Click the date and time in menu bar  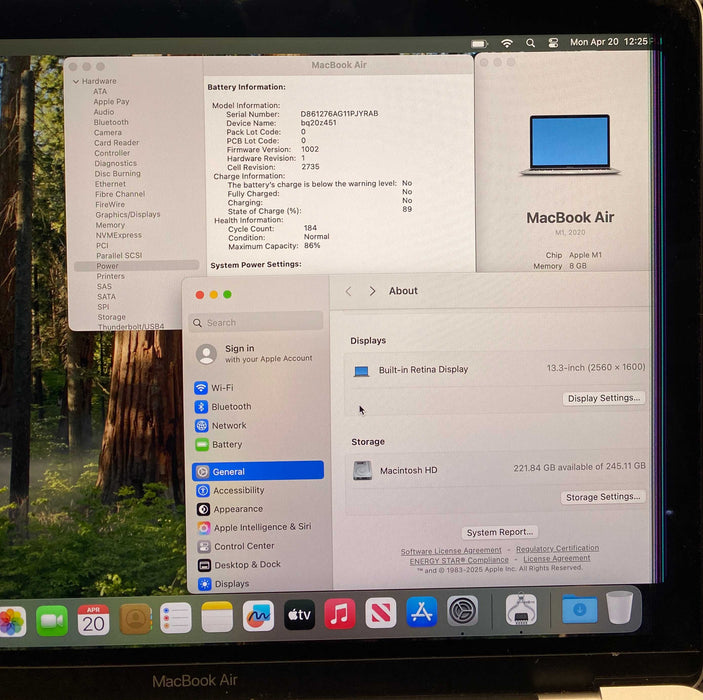coord(609,42)
